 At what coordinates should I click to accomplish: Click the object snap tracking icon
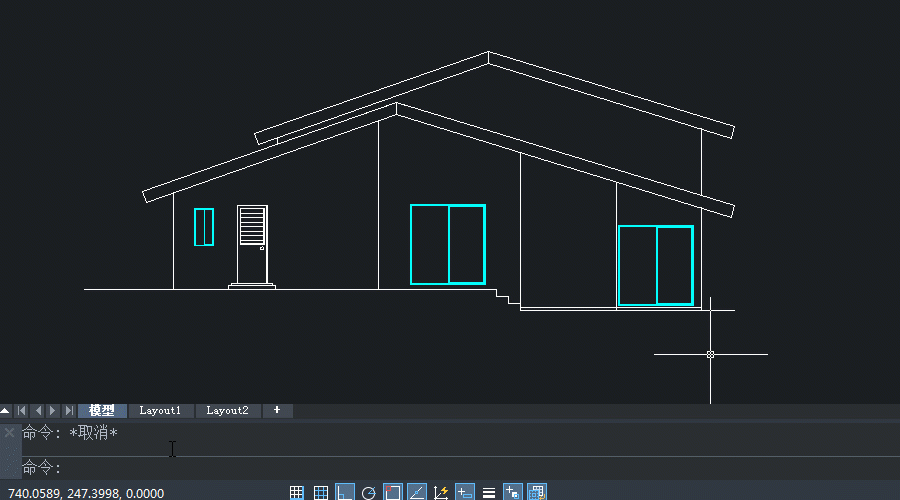[417, 492]
